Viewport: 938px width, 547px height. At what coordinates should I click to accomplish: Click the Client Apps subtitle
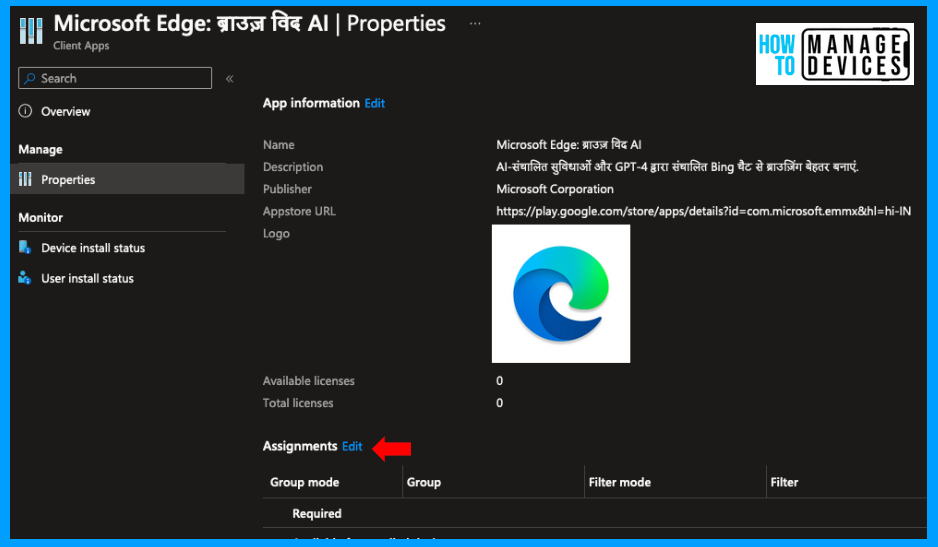[x=81, y=45]
